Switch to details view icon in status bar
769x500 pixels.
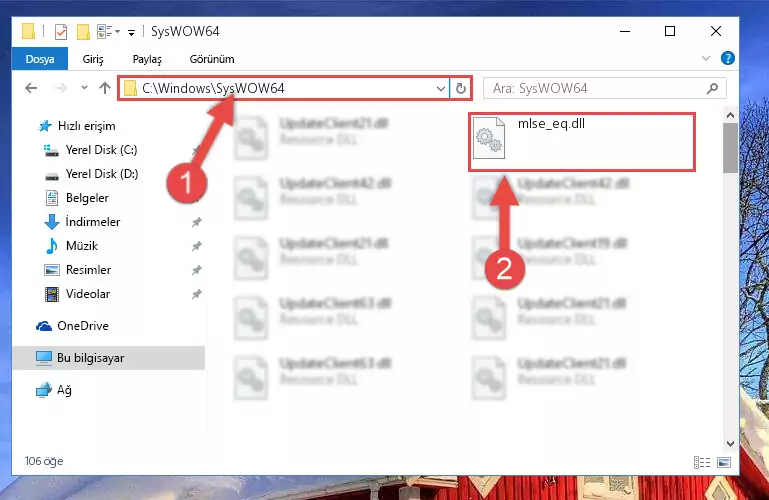pyautogui.click(x=702, y=462)
